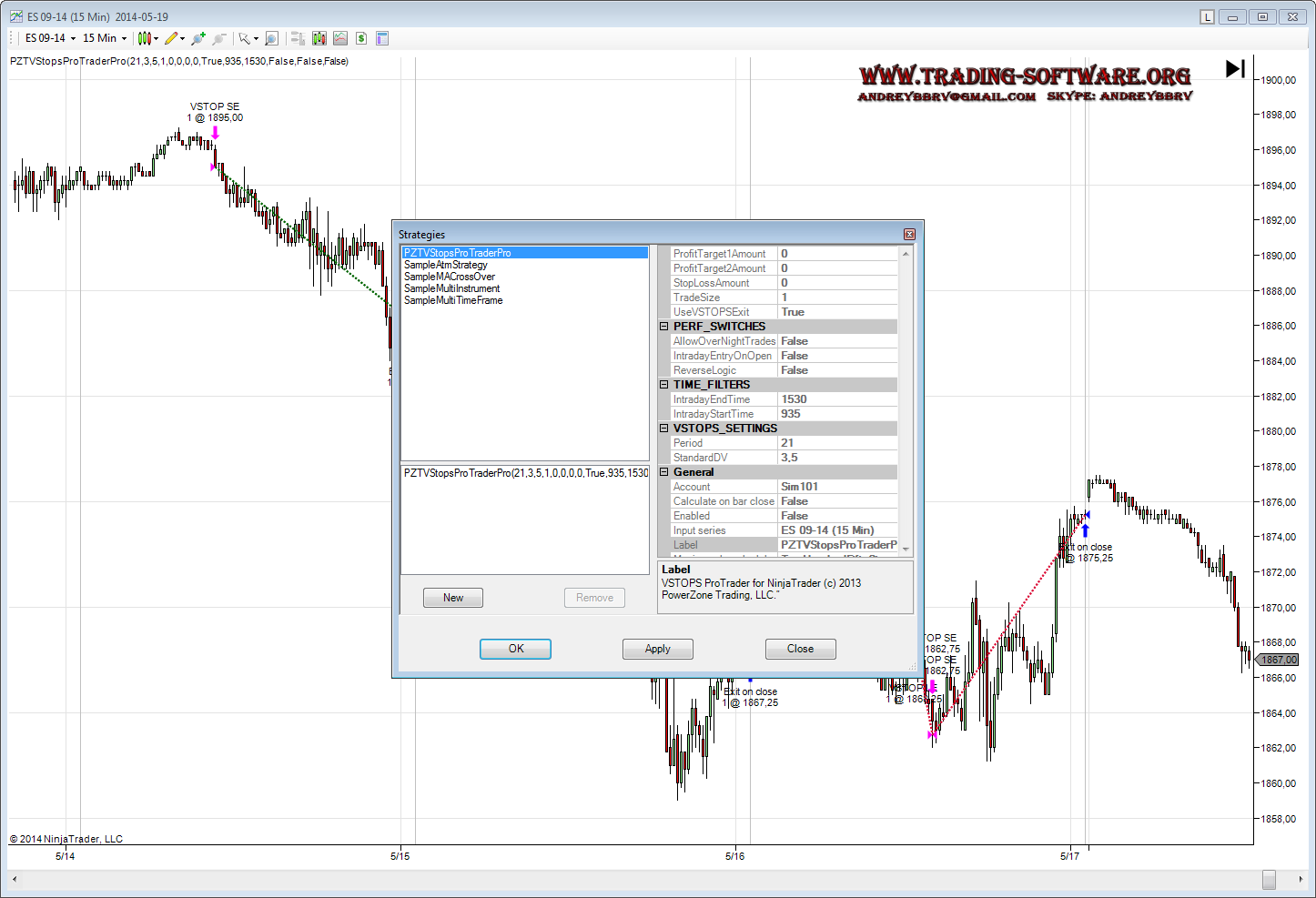Select the SampleMultiTimeFrame strategy
Image resolution: width=1316 pixels, height=898 pixels.
453,300
